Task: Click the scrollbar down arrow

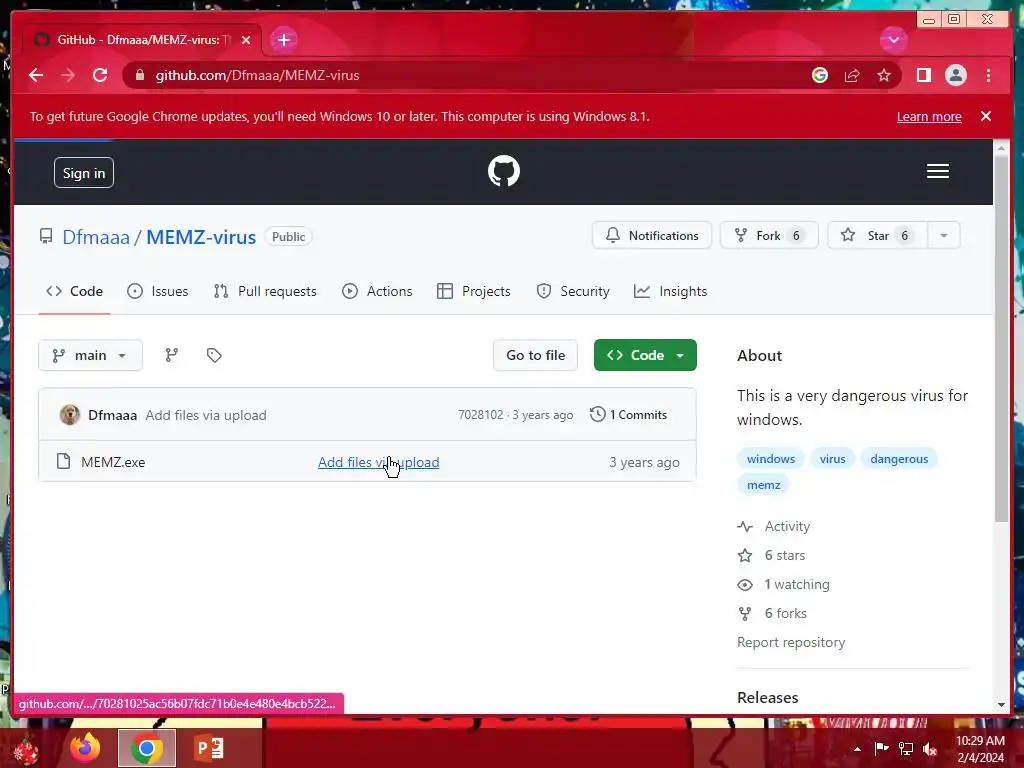Action: click(x=1001, y=705)
